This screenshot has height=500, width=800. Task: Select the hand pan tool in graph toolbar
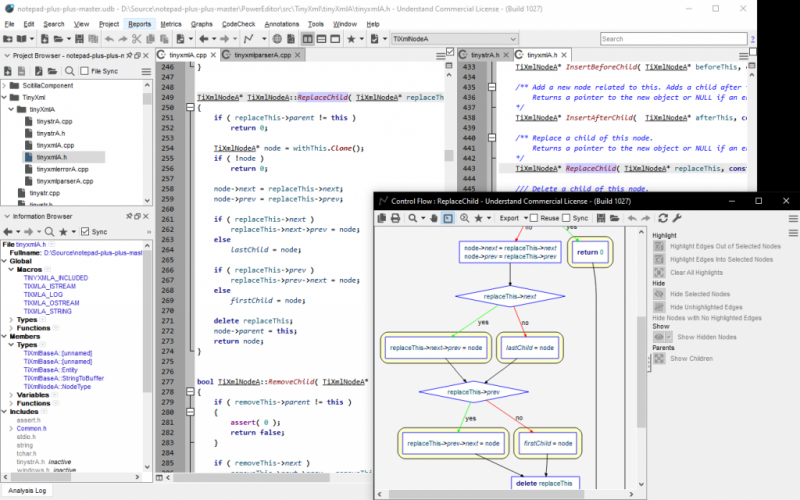tap(432, 217)
